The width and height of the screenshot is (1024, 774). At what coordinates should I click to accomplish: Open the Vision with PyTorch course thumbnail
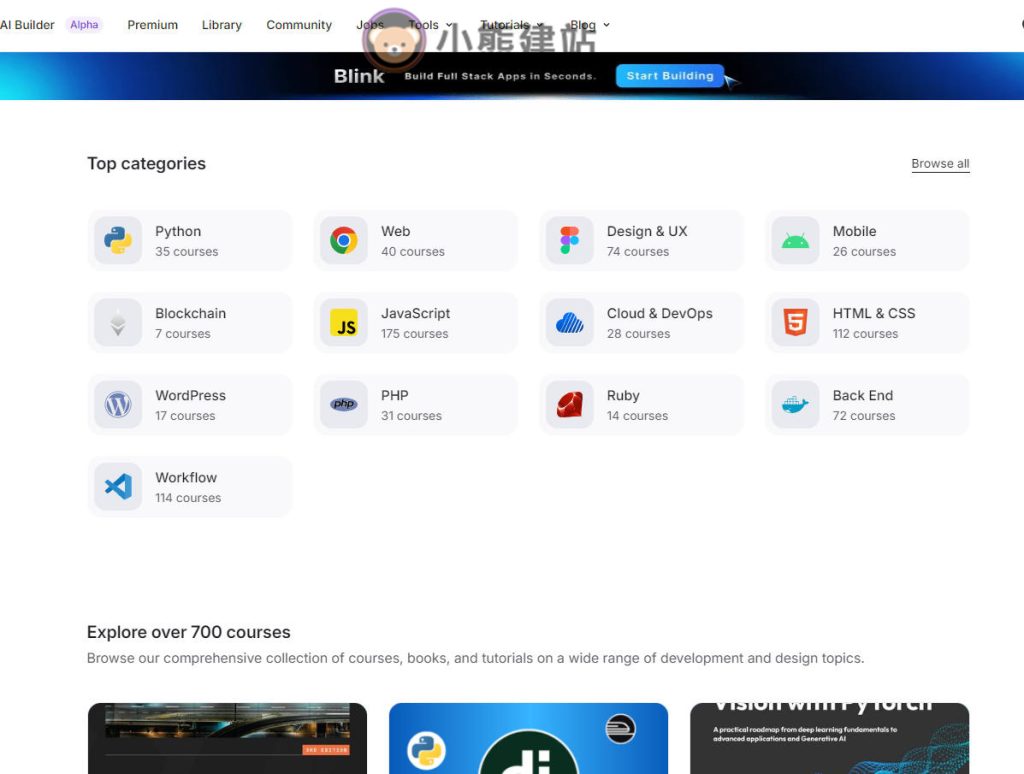[829, 738]
